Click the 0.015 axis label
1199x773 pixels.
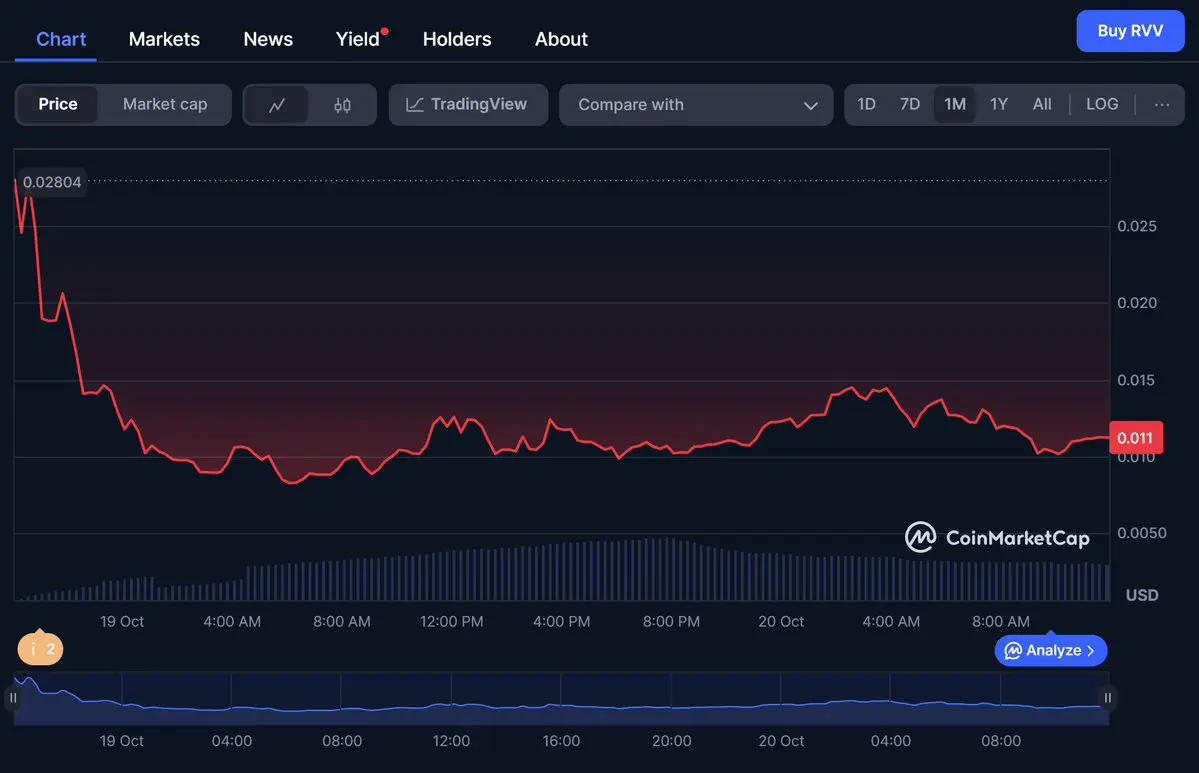pyautogui.click(x=1136, y=380)
